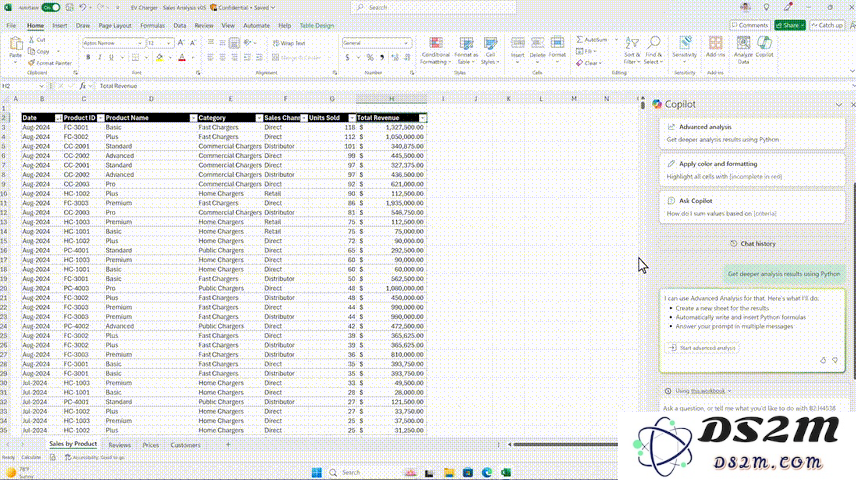The width and height of the screenshot is (856, 480).
Task: Click the Delete cells icon
Action: tap(537, 43)
